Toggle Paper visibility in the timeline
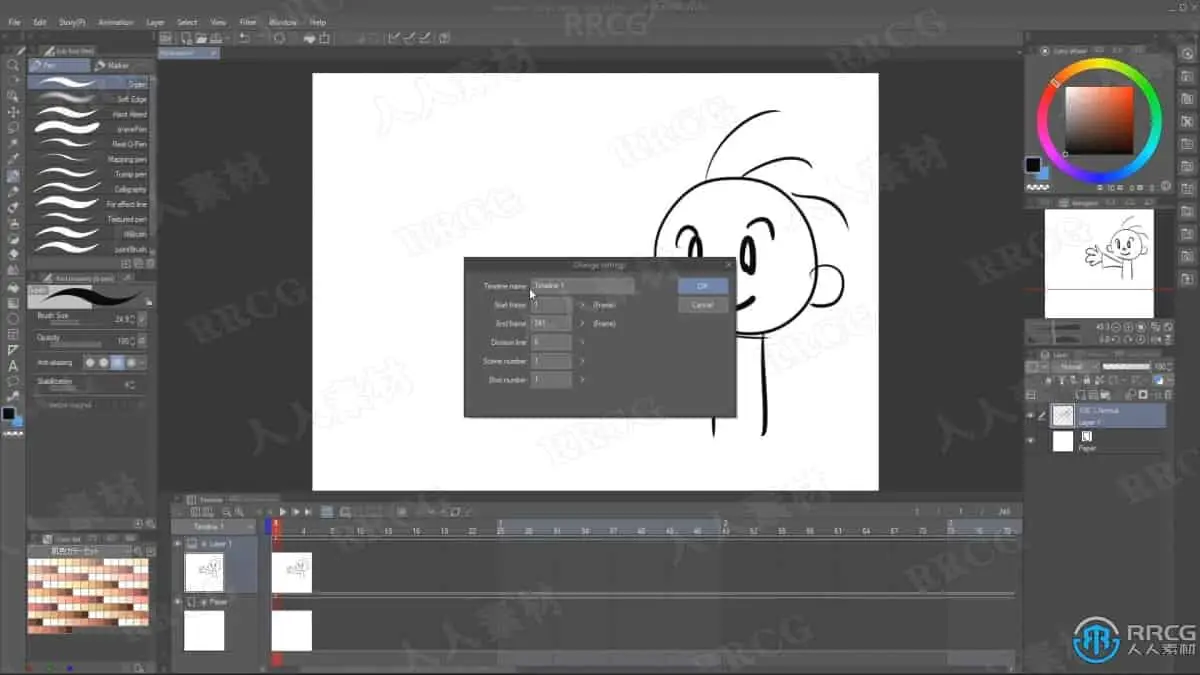1200x675 pixels. point(178,602)
